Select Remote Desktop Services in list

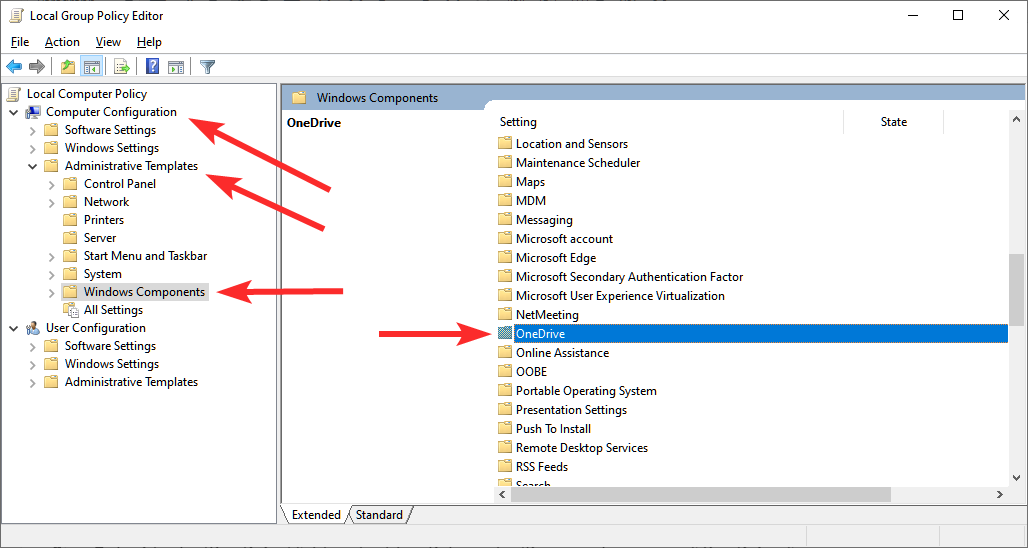[582, 448]
